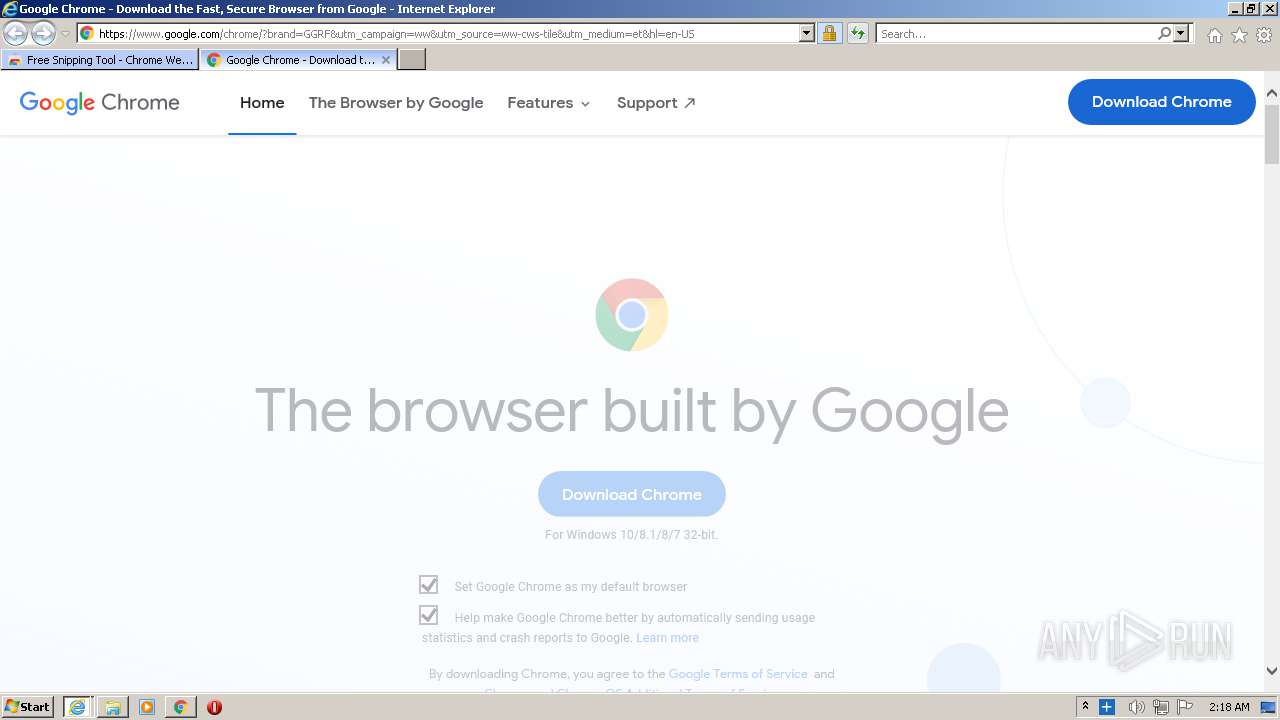
Task: Click the IE Back navigation arrow
Action: tap(16, 34)
